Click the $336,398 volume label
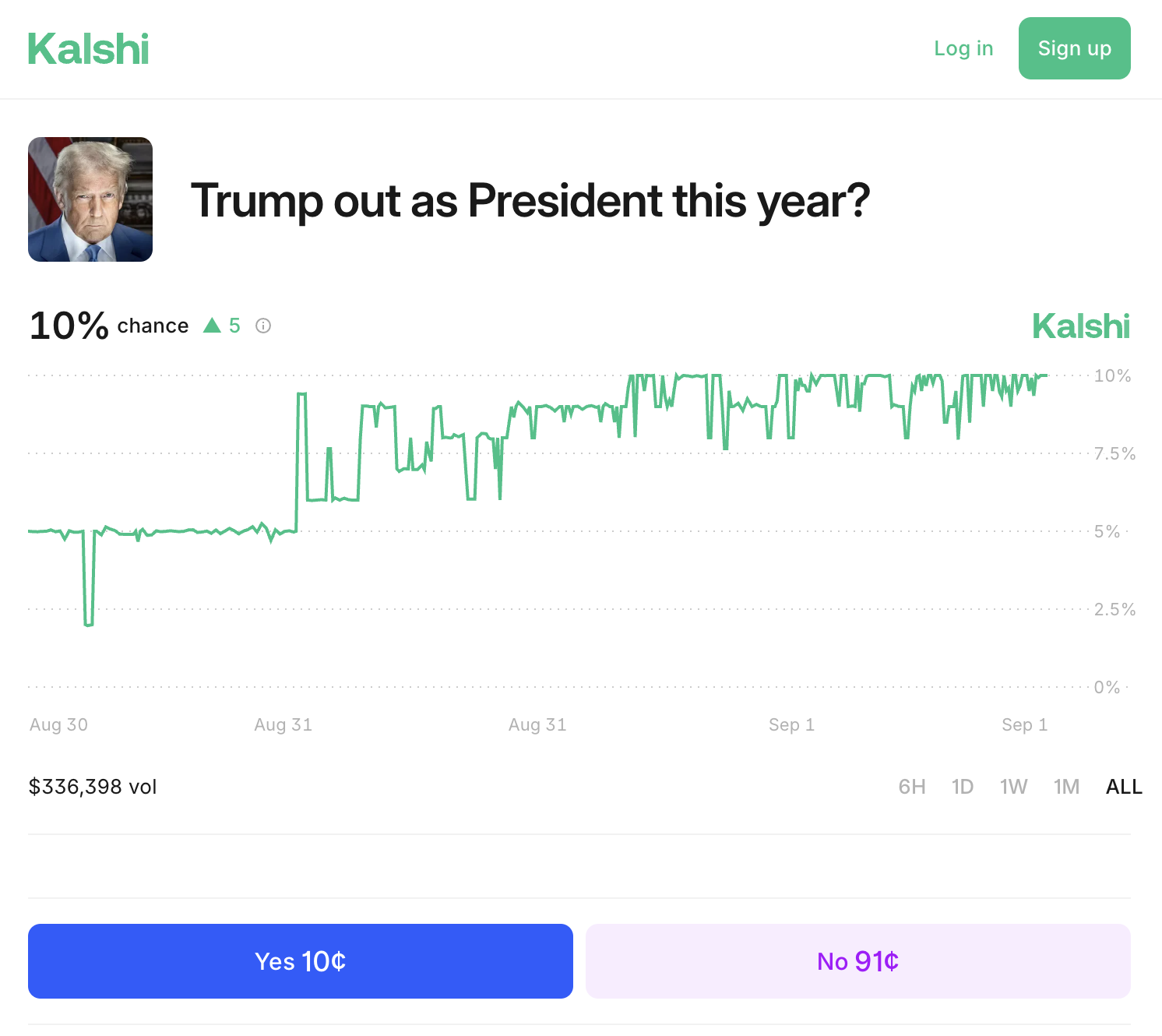Viewport: 1162px width, 1036px height. coord(93,787)
